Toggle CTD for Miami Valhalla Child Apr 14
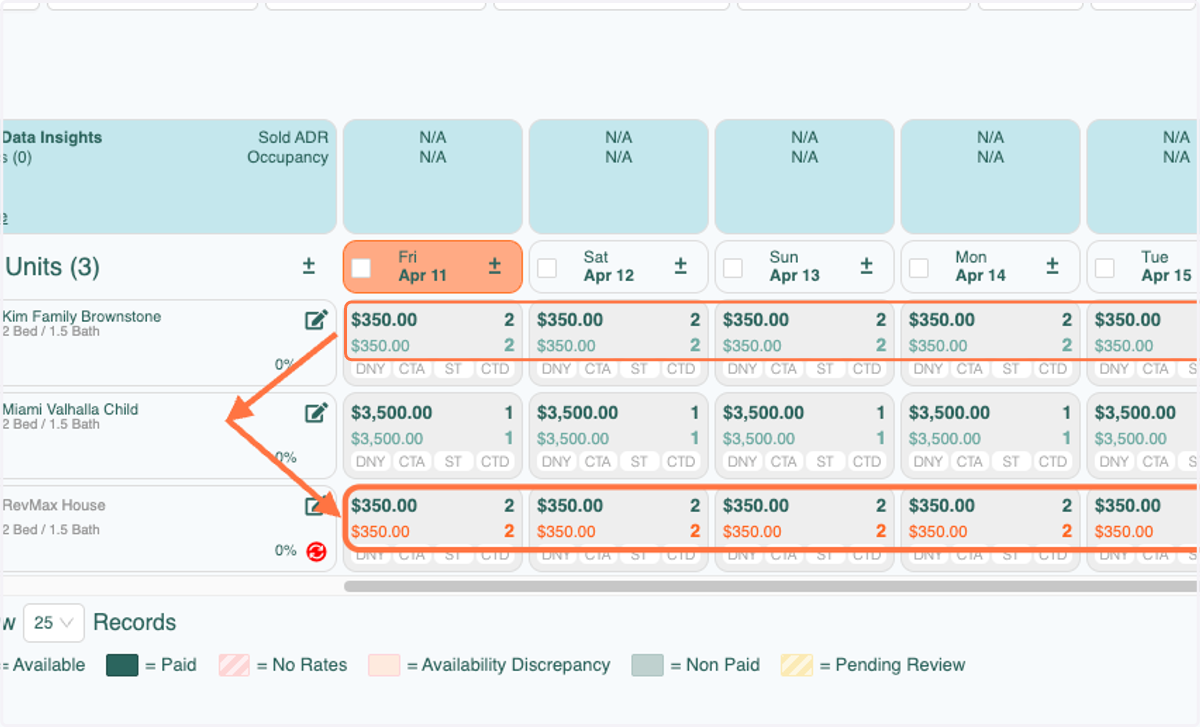1200x727 pixels. point(1053,461)
